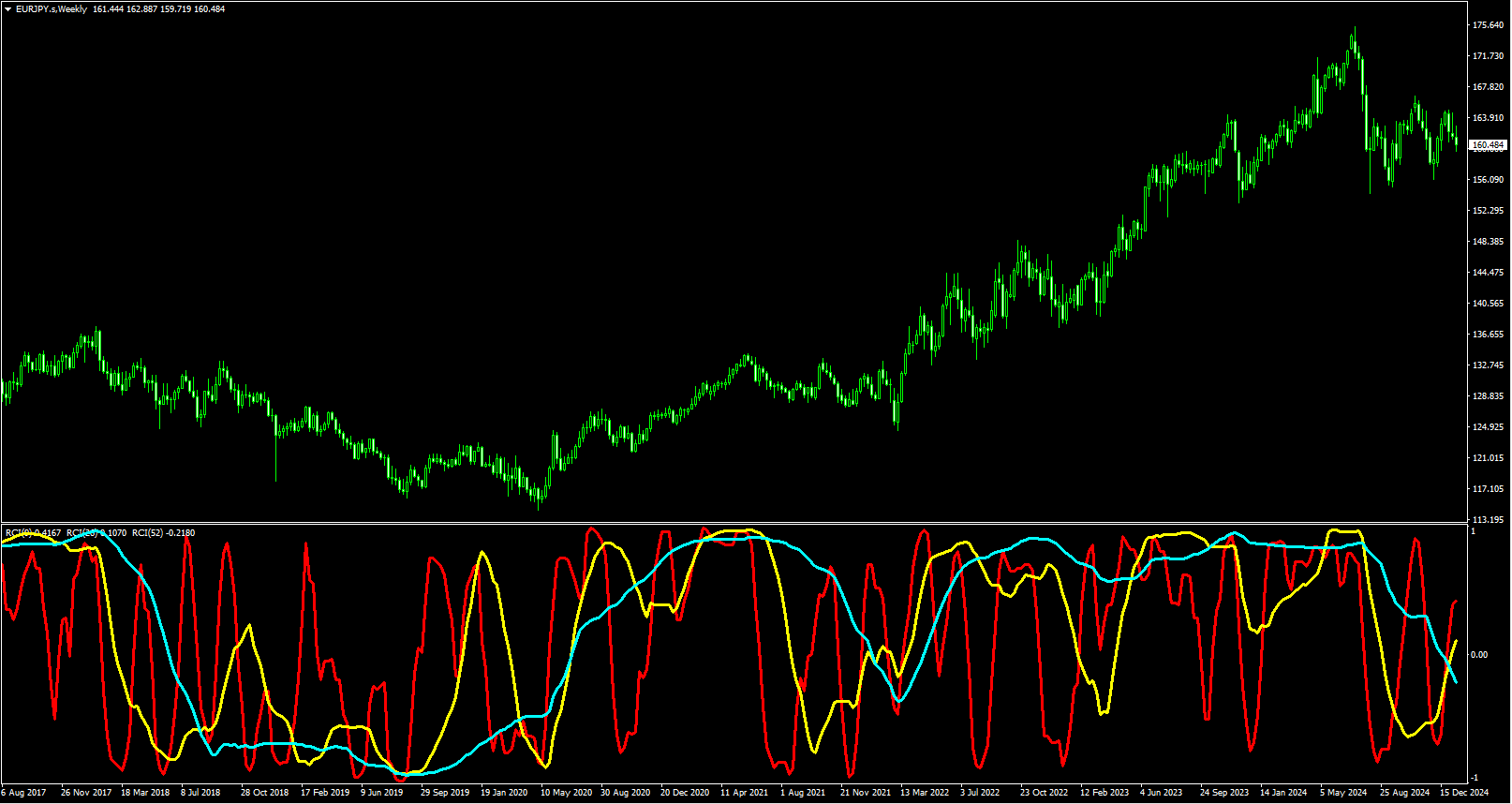This screenshot has width=1512, height=804.
Task: Select the RCI(52) indicator label
Action: point(163,533)
